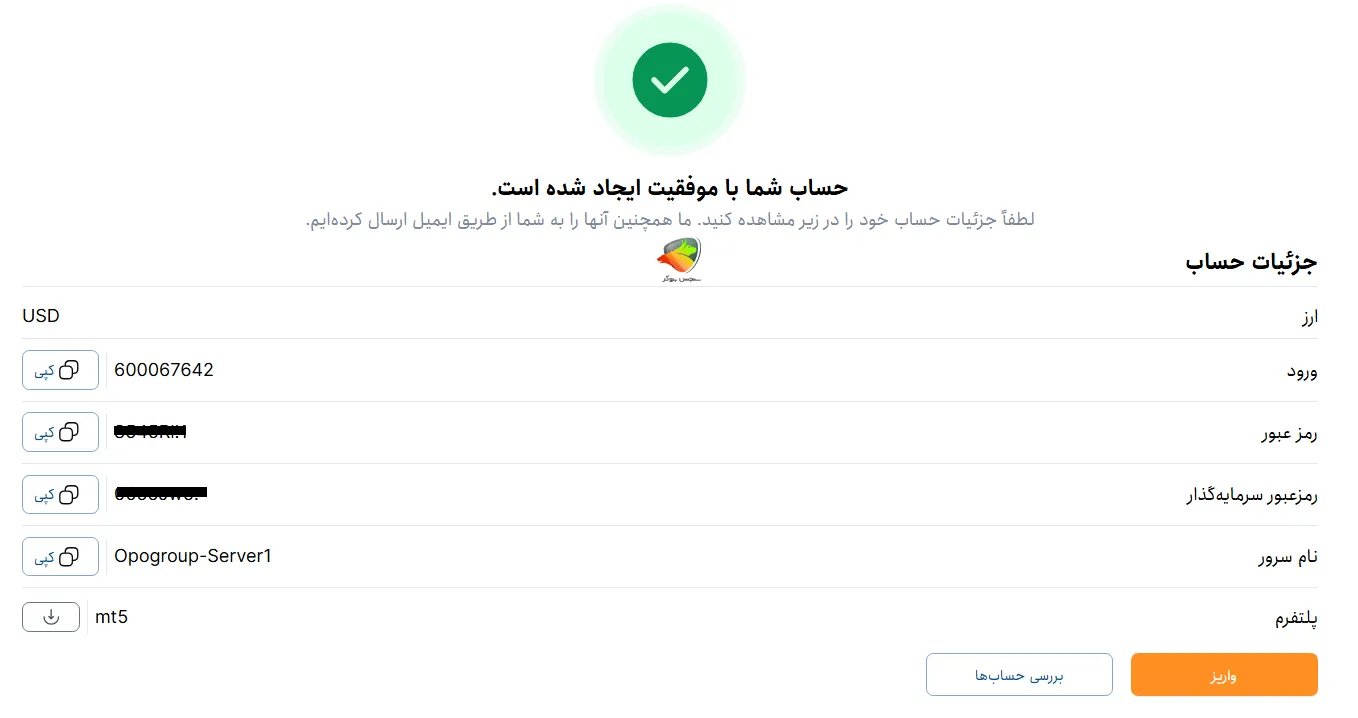Copy the رمز عبور (password) using its copy icon
Screen dimensions: 1358x718
70,432
